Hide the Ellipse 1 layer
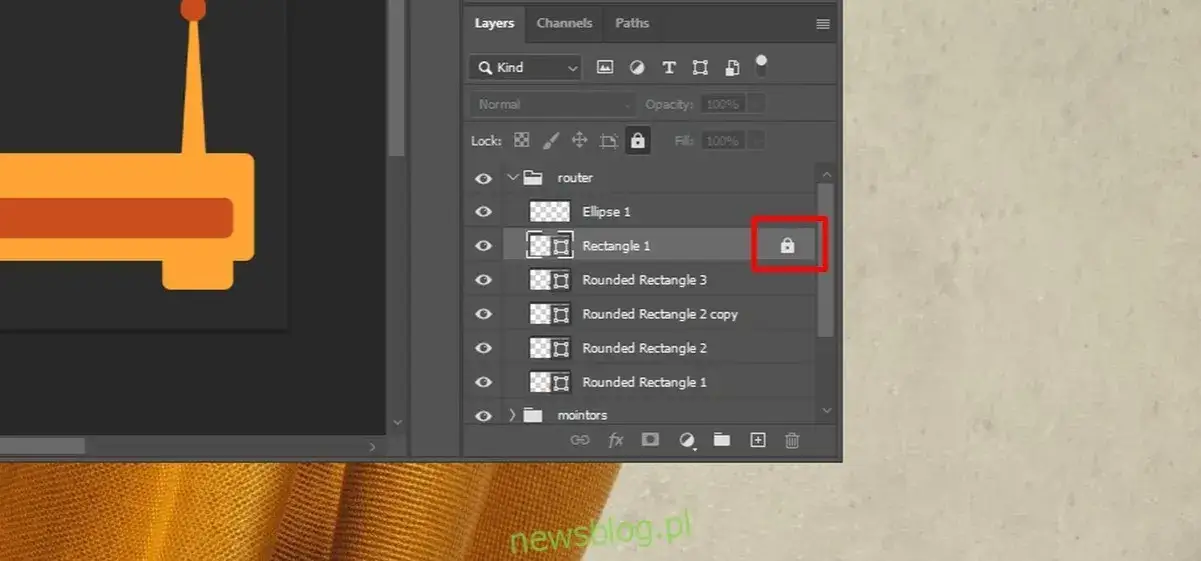The image size is (1201, 561). coord(484,212)
